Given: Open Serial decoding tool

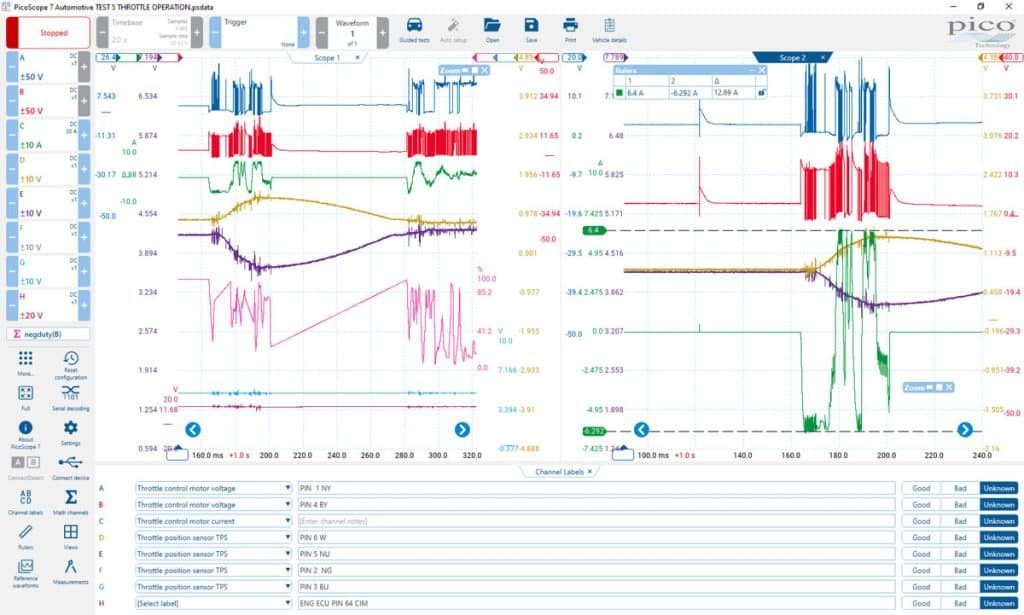Looking at the screenshot, I should (71, 392).
